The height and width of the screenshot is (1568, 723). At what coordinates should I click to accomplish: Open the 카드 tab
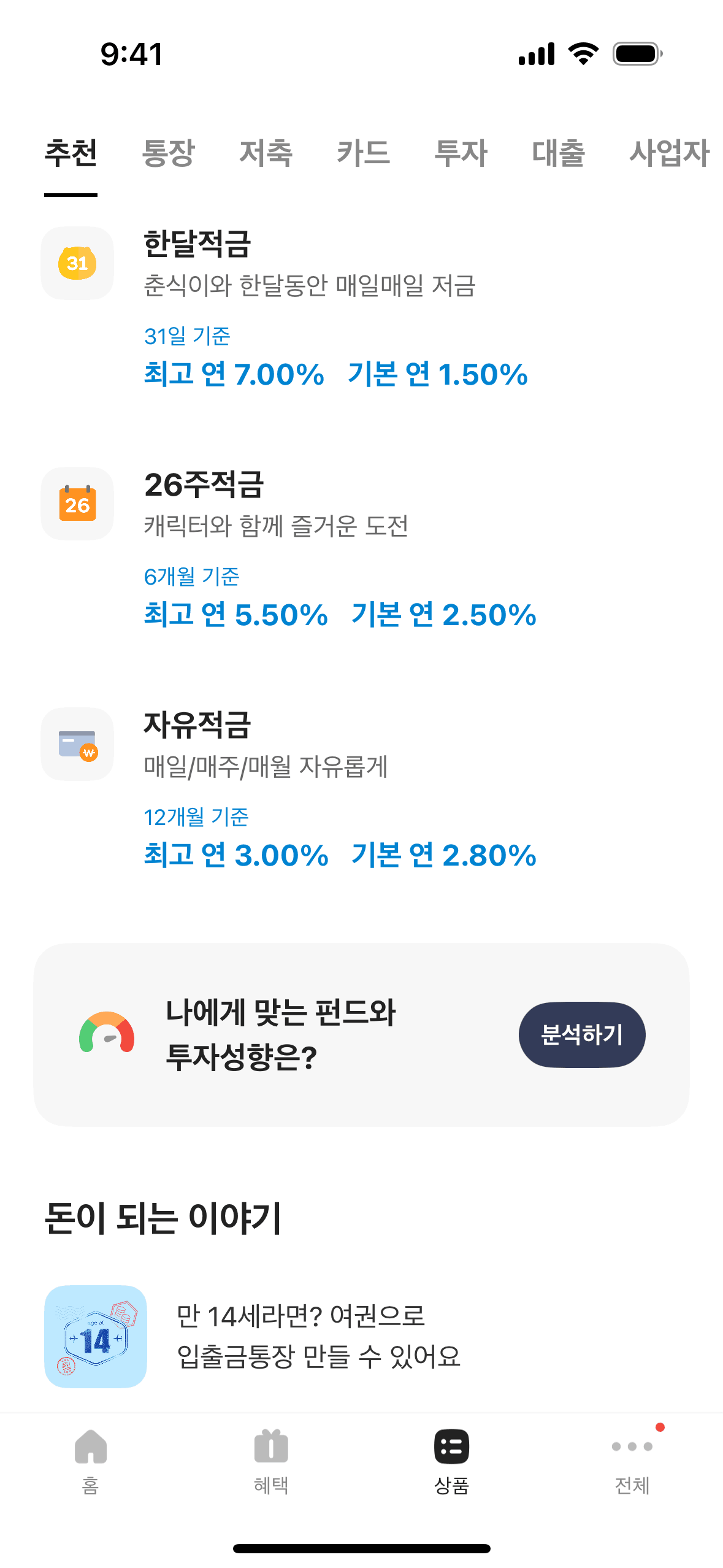click(x=363, y=153)
